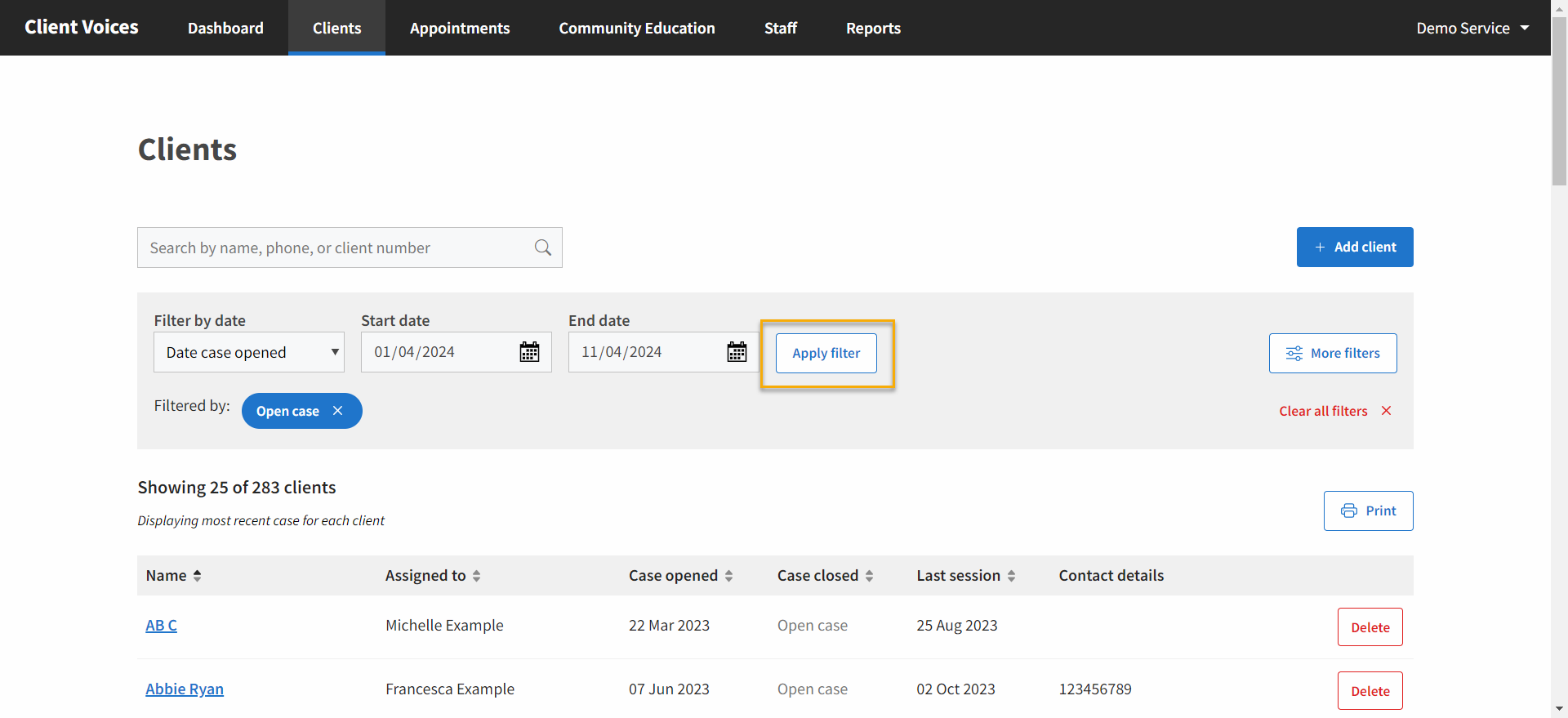This screenshot has height=718, width=1568.
Task: Select the date 22 Mar 2023
Action: tap(669, 625)
